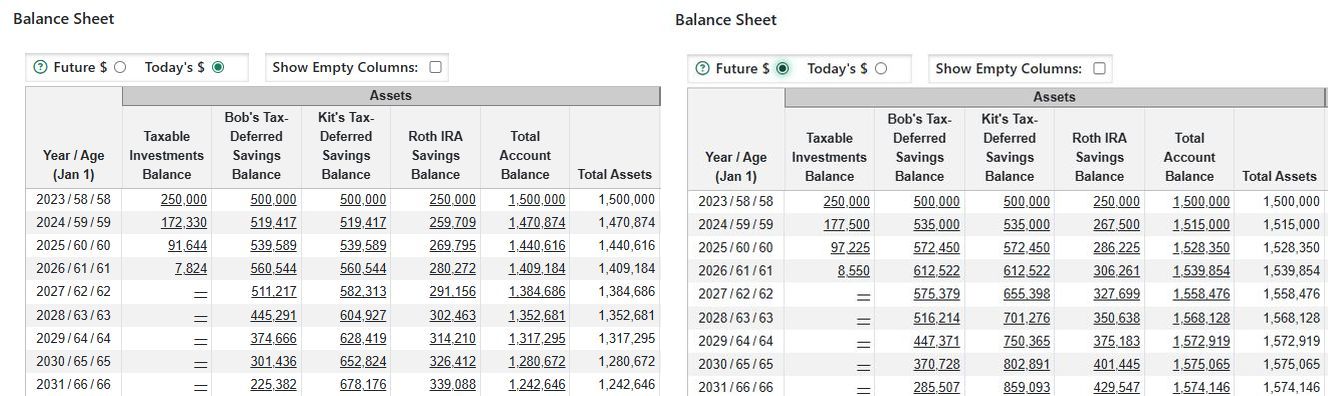Select Today's $ radio in left panel
The width and height of the screenshot is (1328, 396).
pos(218,67)
